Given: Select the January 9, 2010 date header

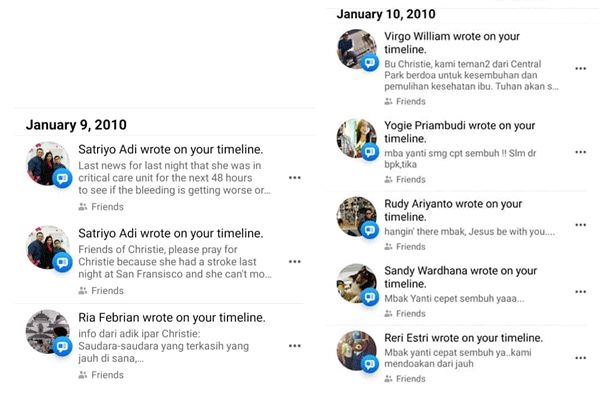Looking at the screenshot, I should pos(76,125).
